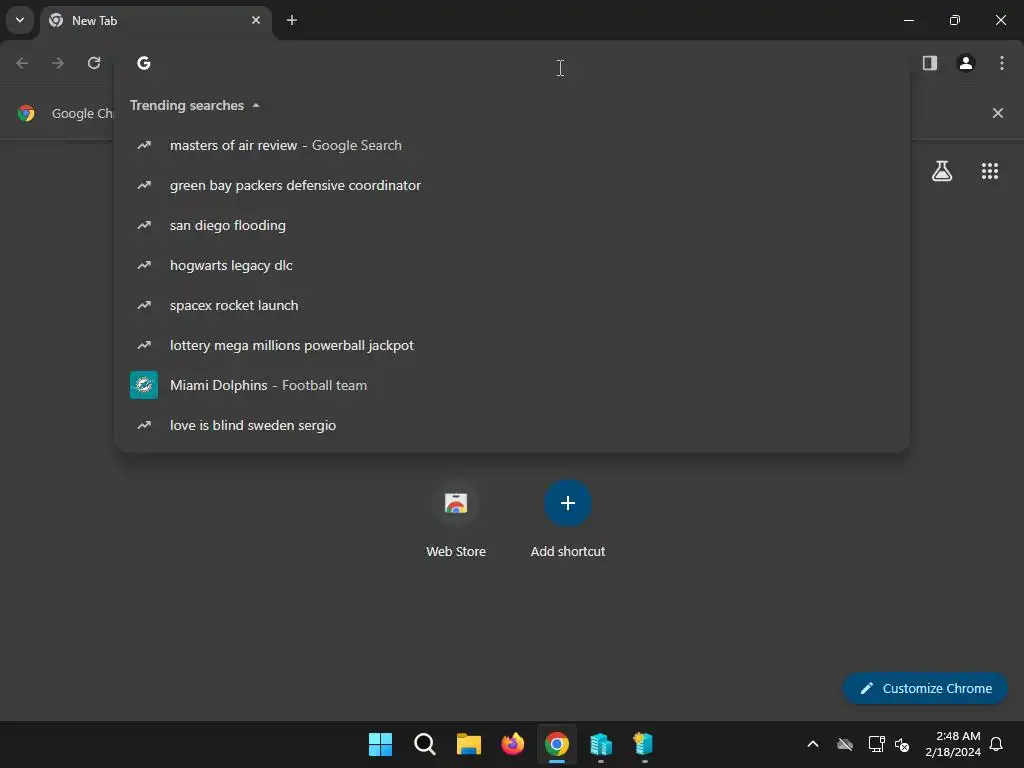Viewport: 1024px width, 768px height.
Task: Click the Miami Dolphins logo icon
Action: pos(144,385)
